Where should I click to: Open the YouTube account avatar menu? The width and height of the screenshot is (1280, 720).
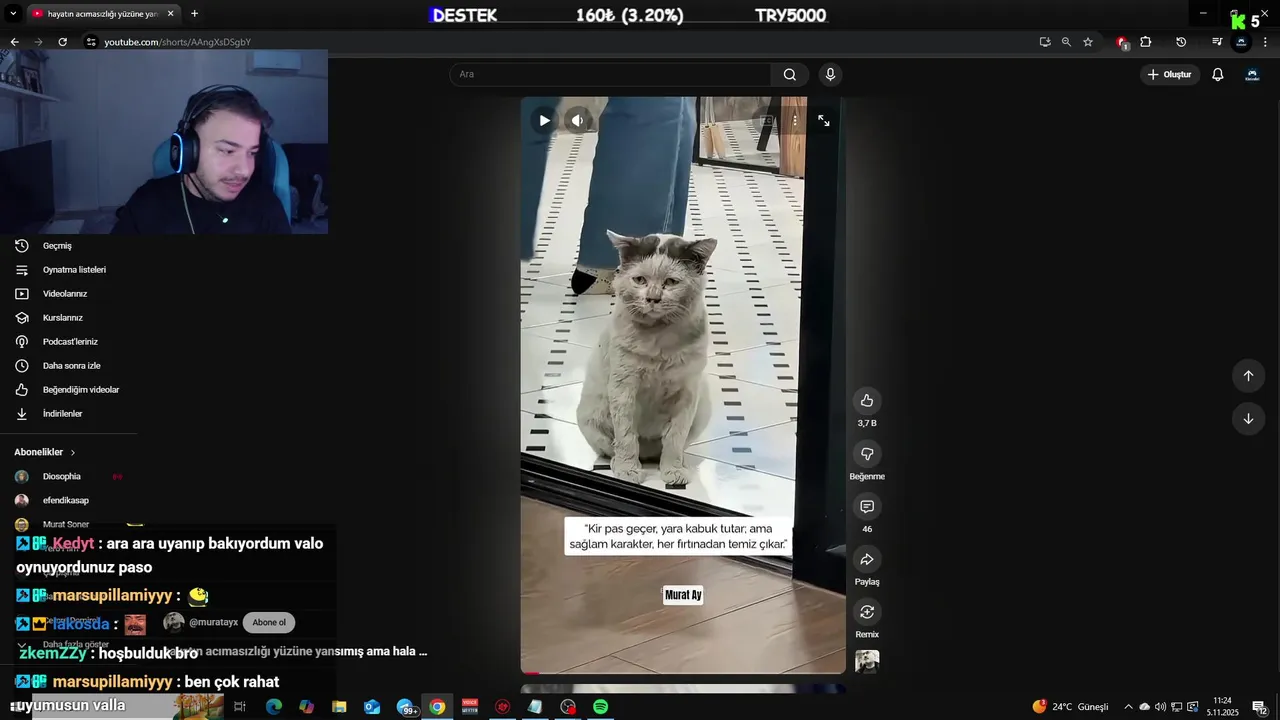coord(1252,74)
